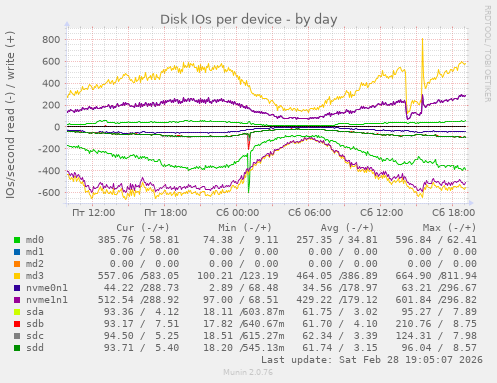Select the md1 legend label
This screenshot has height=383, width=497.
(35, 252)
